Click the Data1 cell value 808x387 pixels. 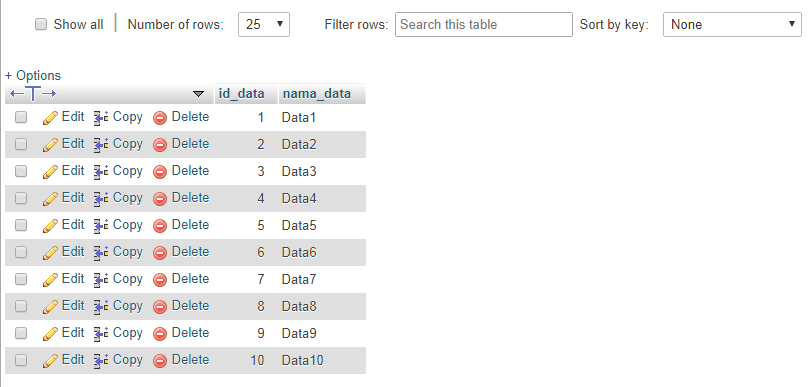pyautogui.click(x=298, y=118)
